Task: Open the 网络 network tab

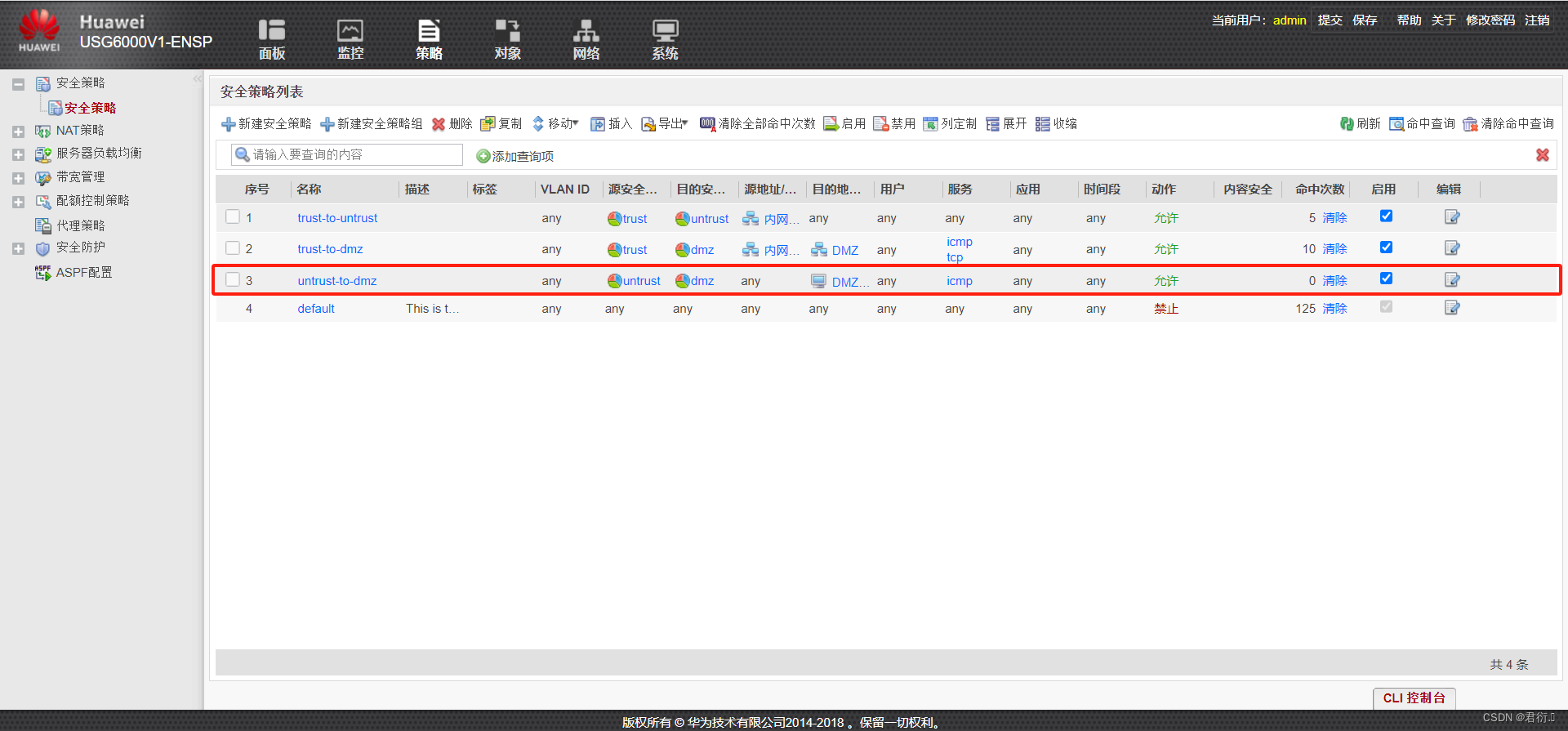Action: pos(586,39)
